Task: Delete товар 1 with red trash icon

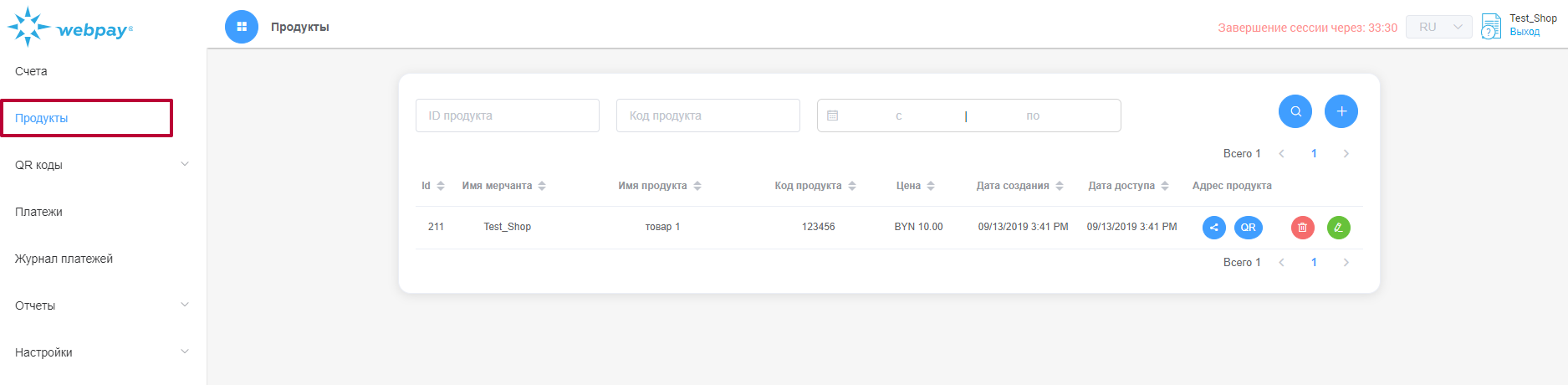Action: tap(1302, 228)
